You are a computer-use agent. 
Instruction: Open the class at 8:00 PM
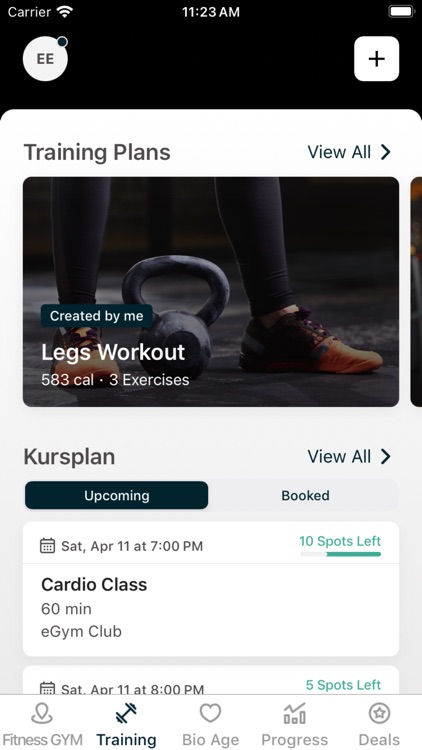[x=211, y=680]
